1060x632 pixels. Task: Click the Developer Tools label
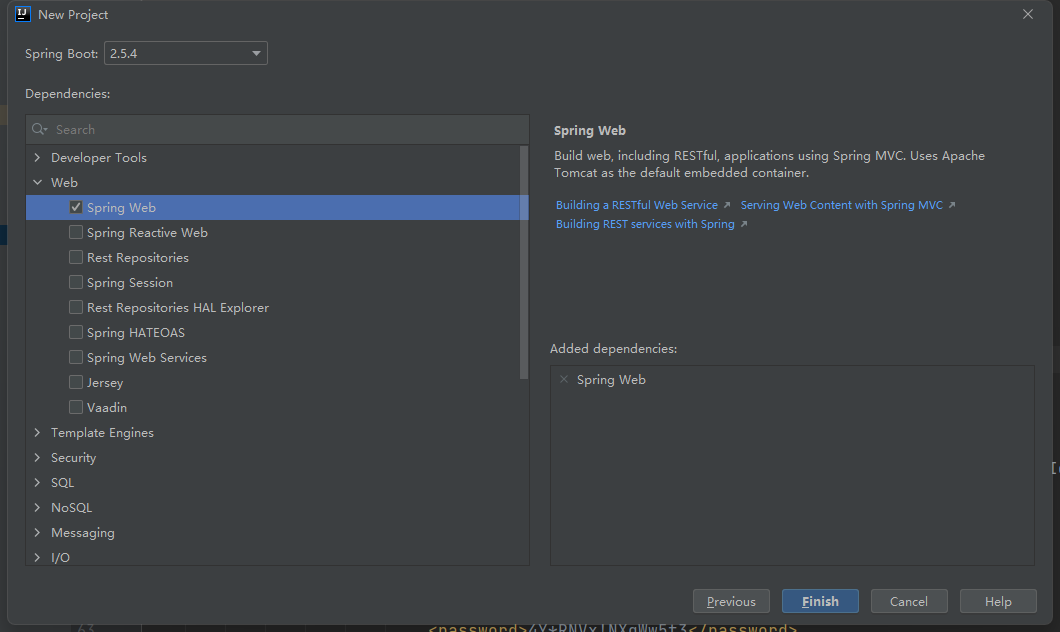point(99,157)
